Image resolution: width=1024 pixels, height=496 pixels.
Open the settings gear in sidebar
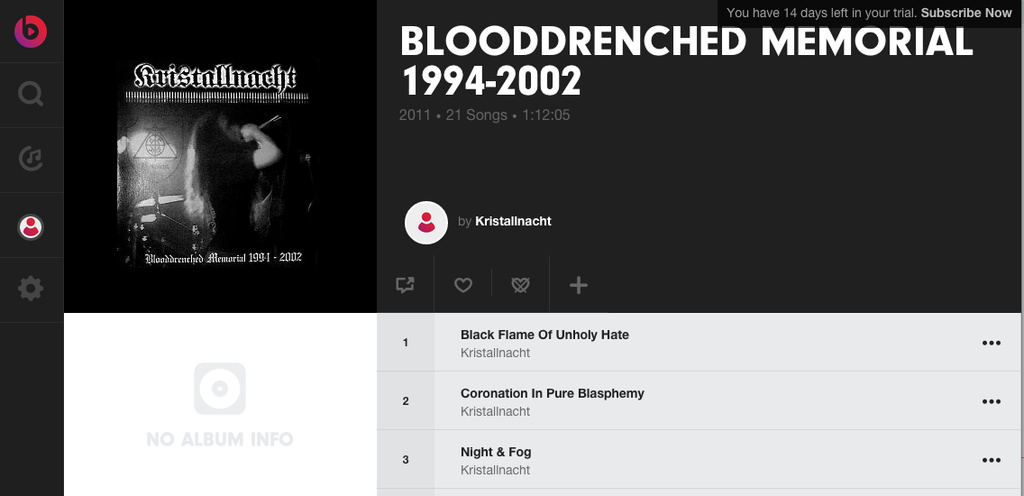31,288
